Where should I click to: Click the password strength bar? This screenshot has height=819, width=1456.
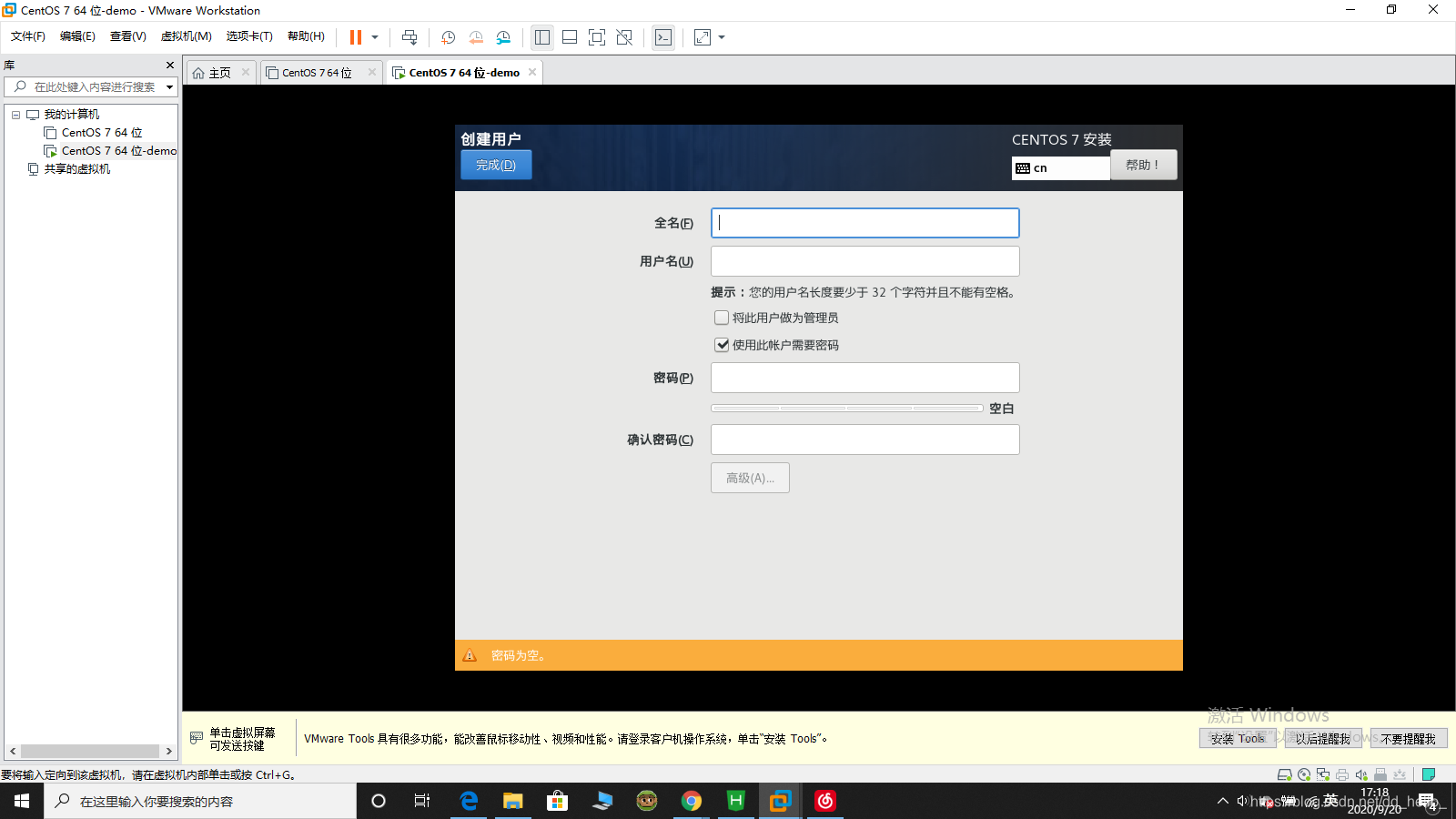847,408
